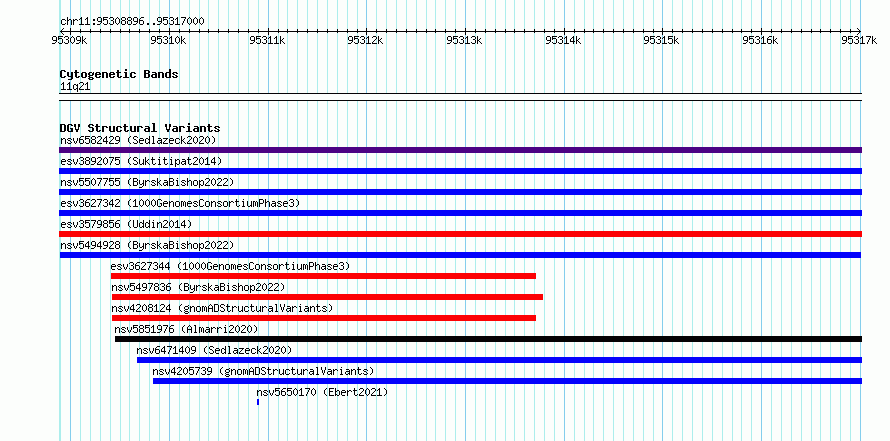
Task: Click the 95314k ruler position
Action: pyautogui.click(x=563, y=40)
